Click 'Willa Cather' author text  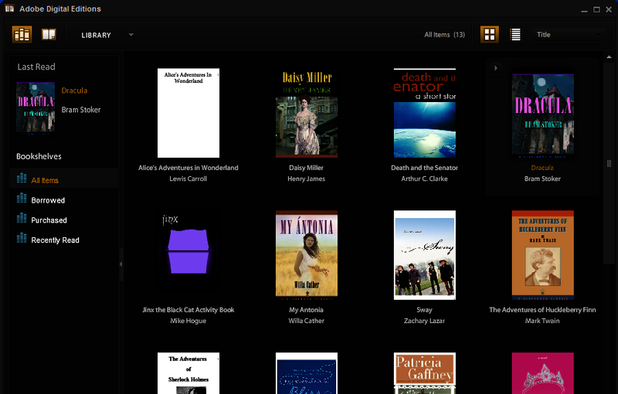pos(306,321)
